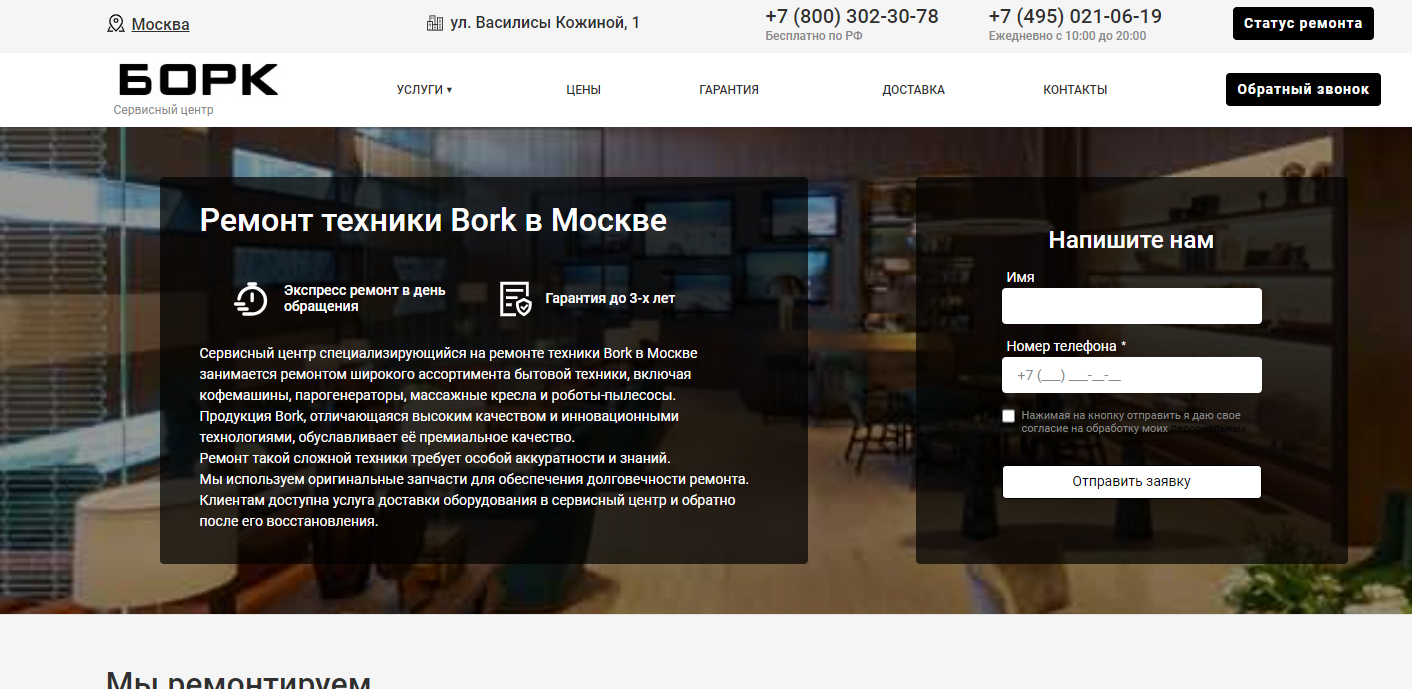The width and height of the screenshot is (1412, 689).
Task: Expand the Услуги dropdown menu
Action: pos(424,90)
